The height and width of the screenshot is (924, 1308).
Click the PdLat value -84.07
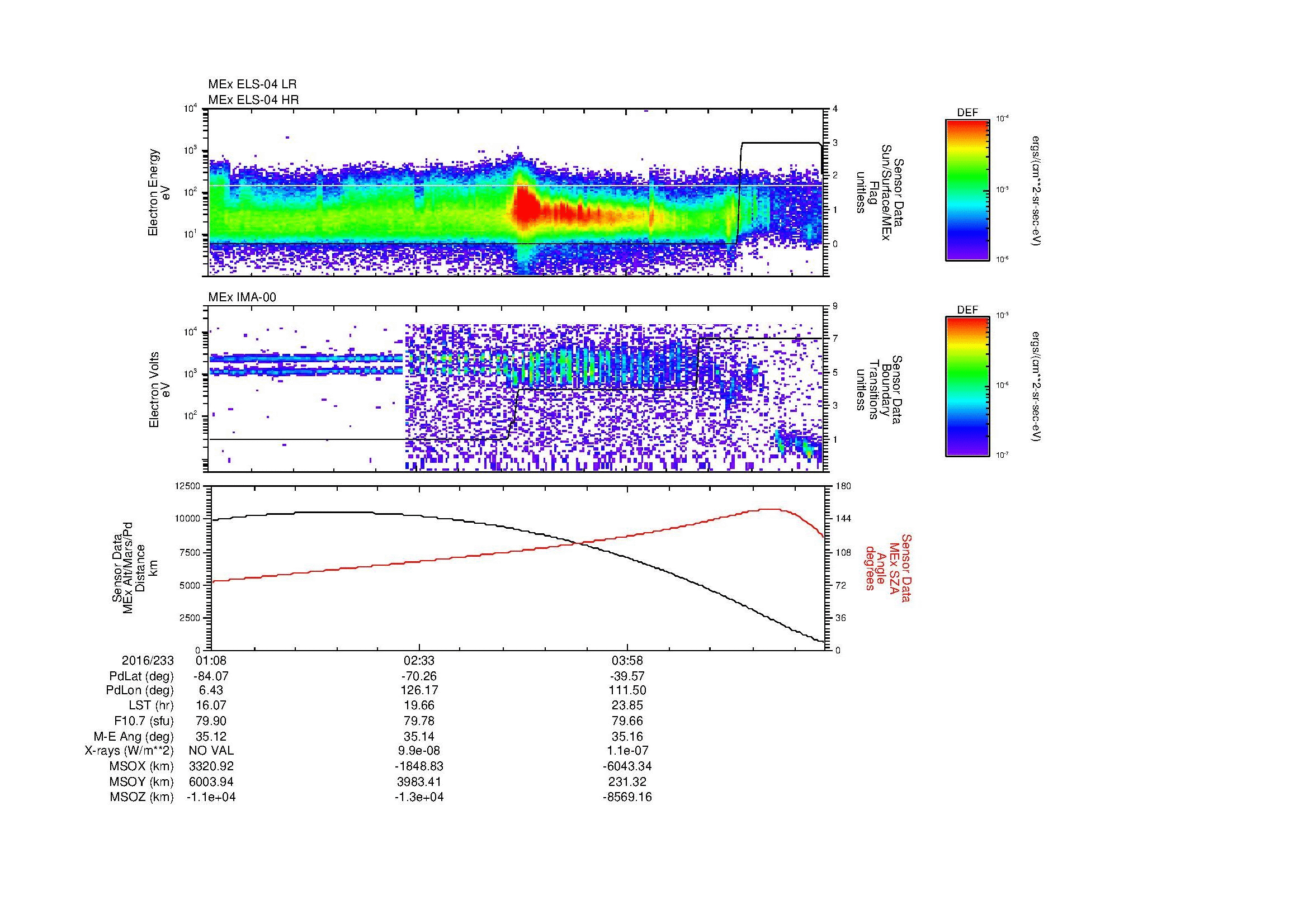pyautogui.click(x=211, y=676)
